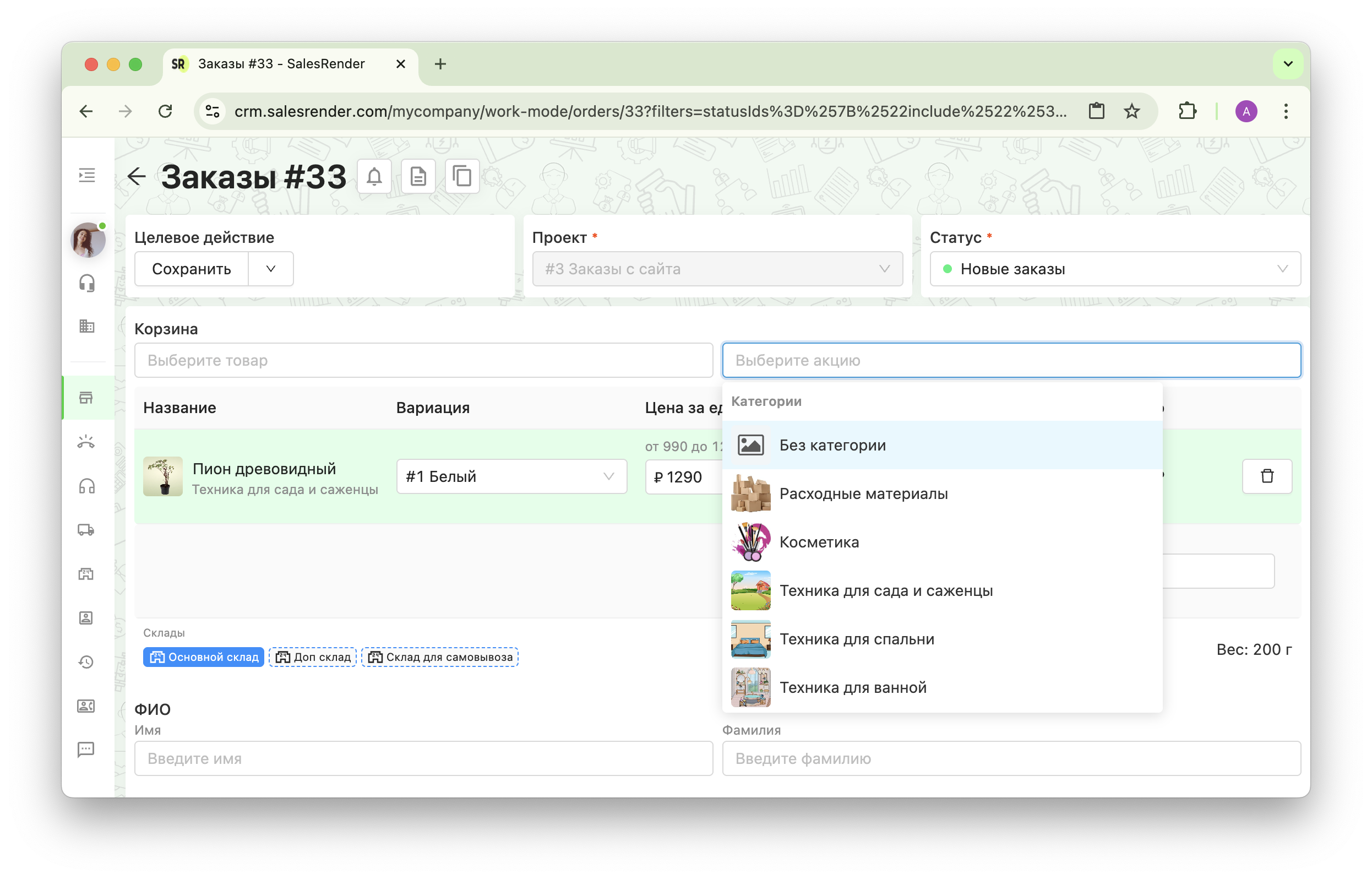Go back using arrow beside Заказы #33
The image size is (1372, 879).
[x=137, y=177]
